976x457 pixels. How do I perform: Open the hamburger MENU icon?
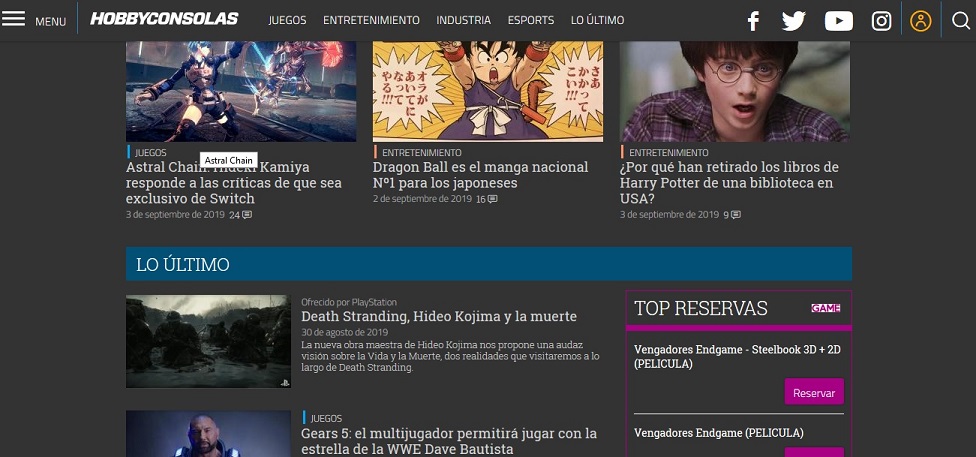click(x=13, y=19)
